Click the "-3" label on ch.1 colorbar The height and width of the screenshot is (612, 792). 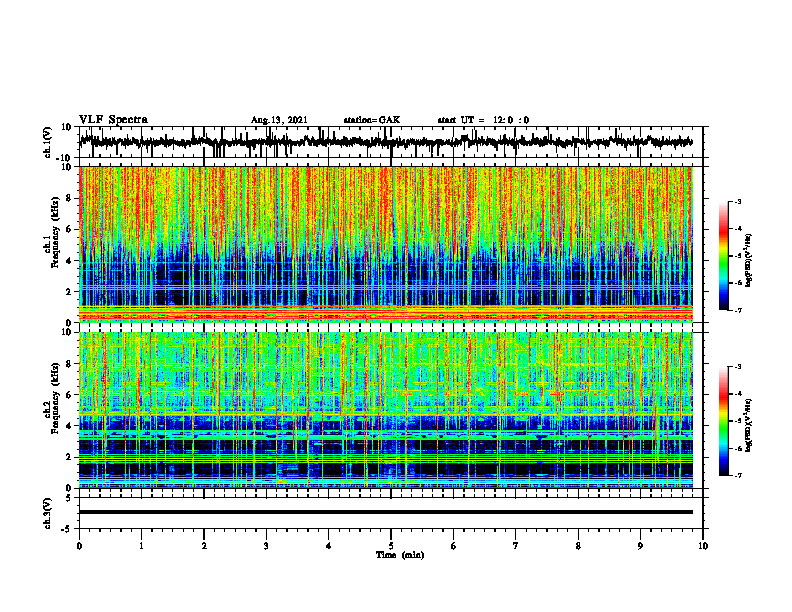[737, 202]
